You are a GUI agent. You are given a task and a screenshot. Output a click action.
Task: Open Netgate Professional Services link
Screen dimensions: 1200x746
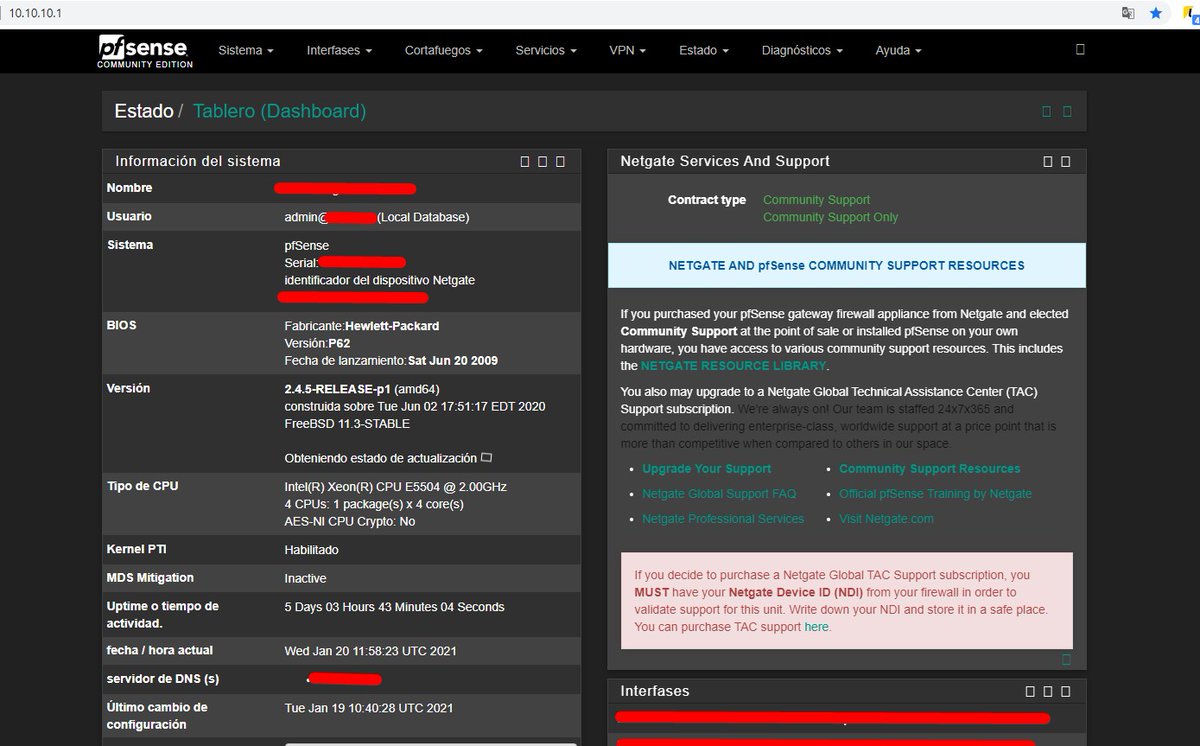[x=723, y=519]
